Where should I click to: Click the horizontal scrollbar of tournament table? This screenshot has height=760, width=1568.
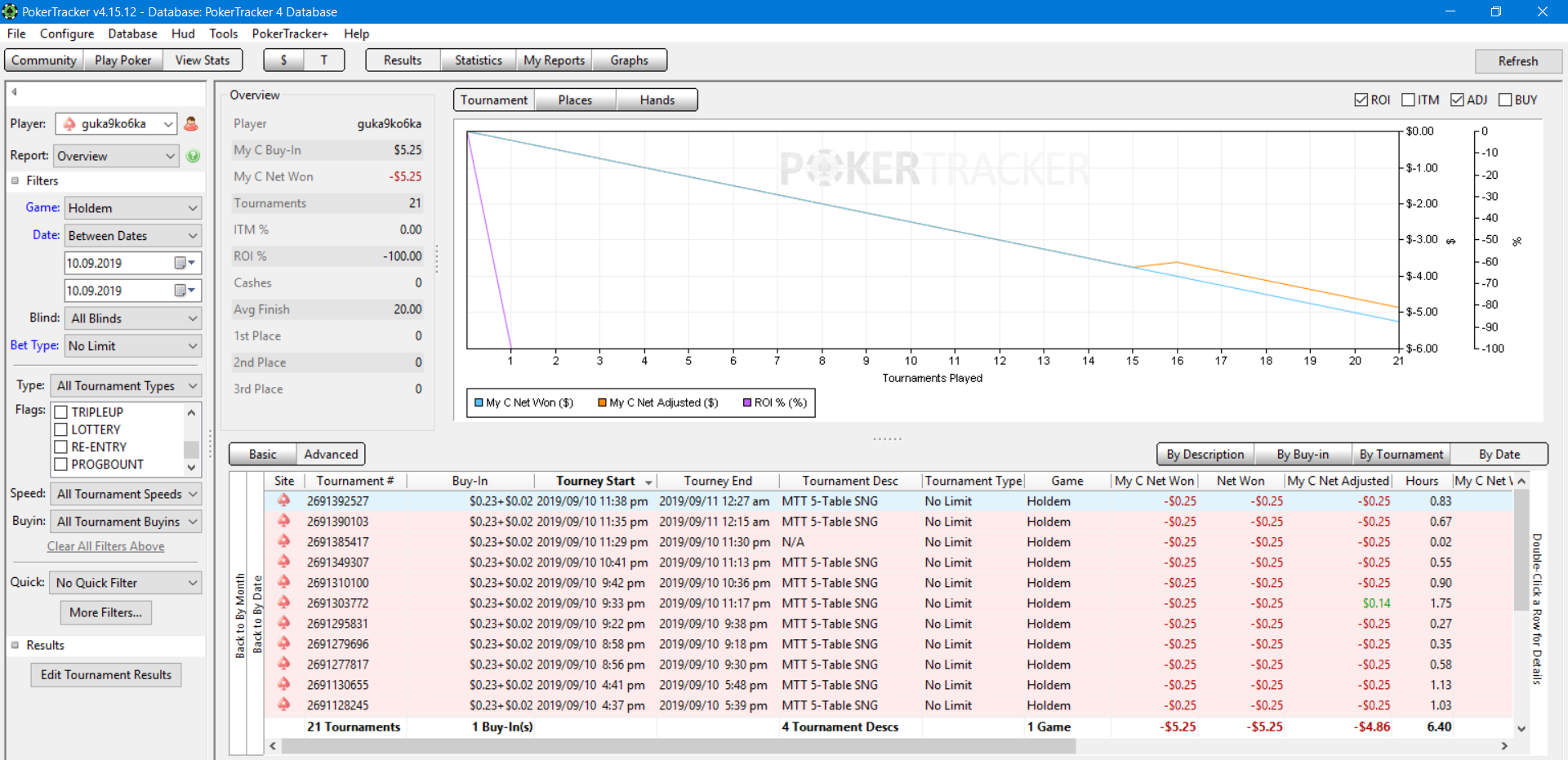click(x=679, y=746)
